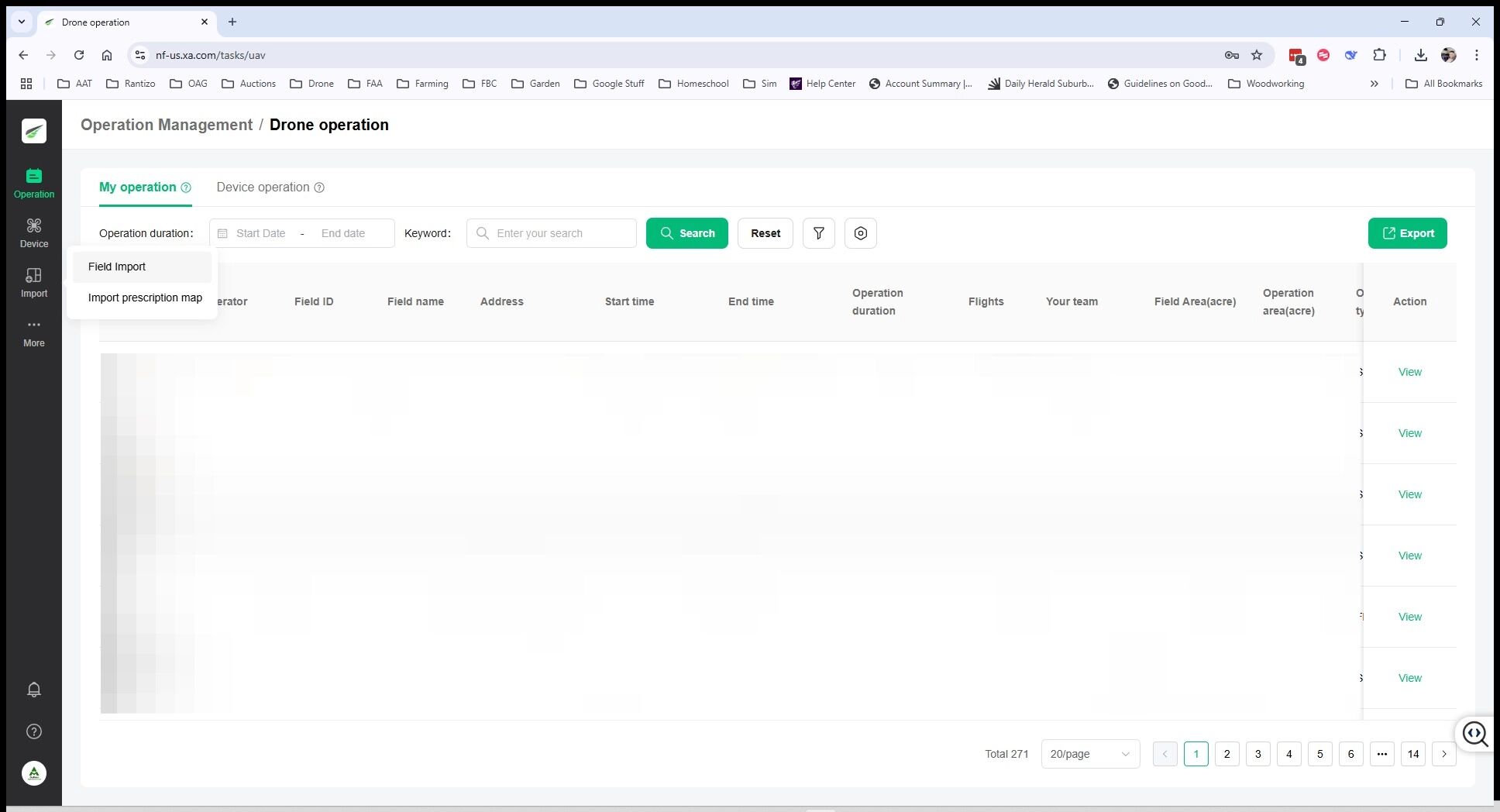Open browser home page
This screenshot has height=812, width=1500.
107,55
